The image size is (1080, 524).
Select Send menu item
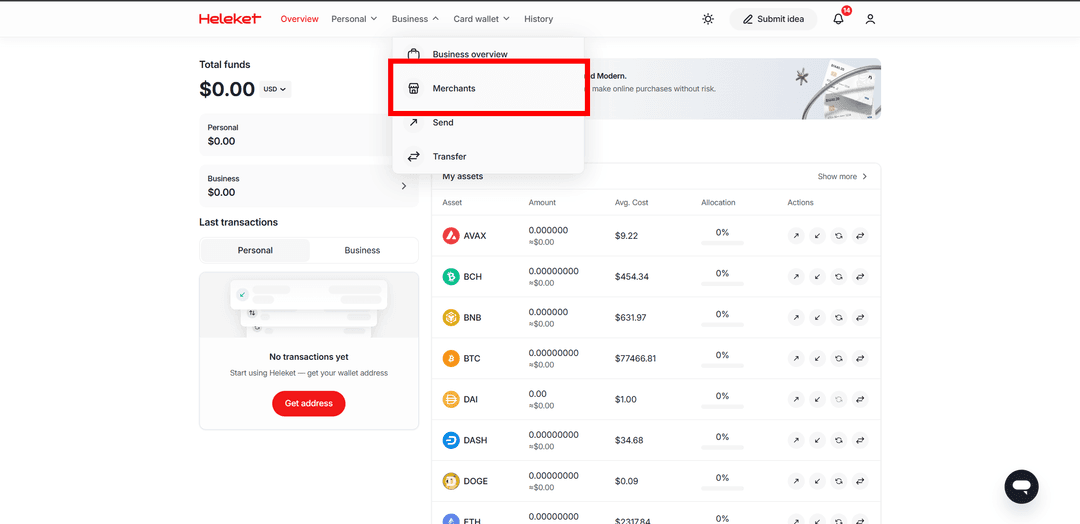[x=488, y=123]
